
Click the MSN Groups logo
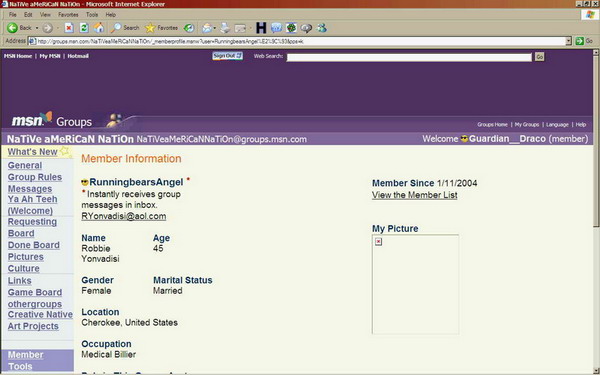pos(52,120)
